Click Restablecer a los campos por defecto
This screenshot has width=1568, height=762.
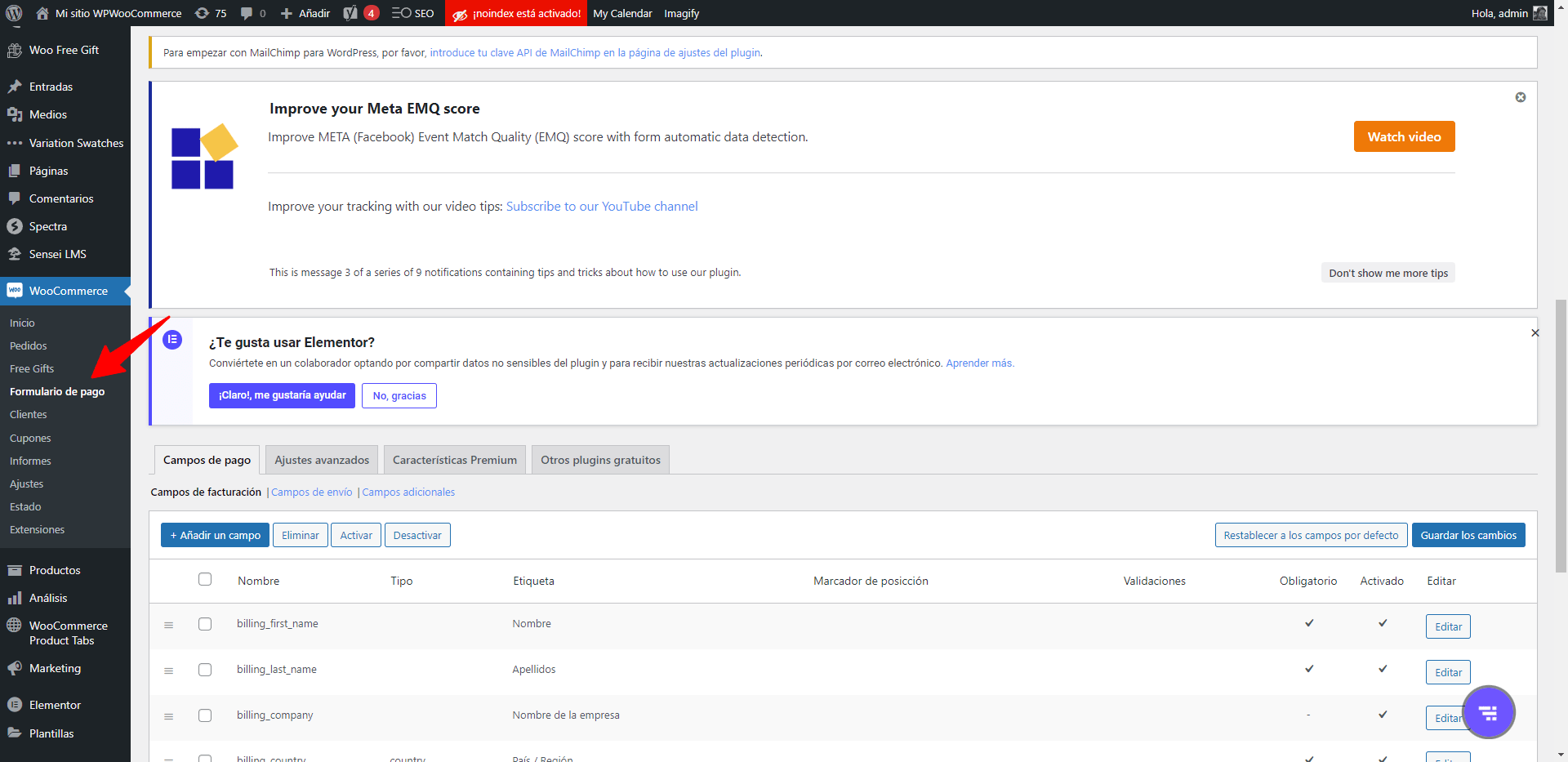coord(1311,535)
